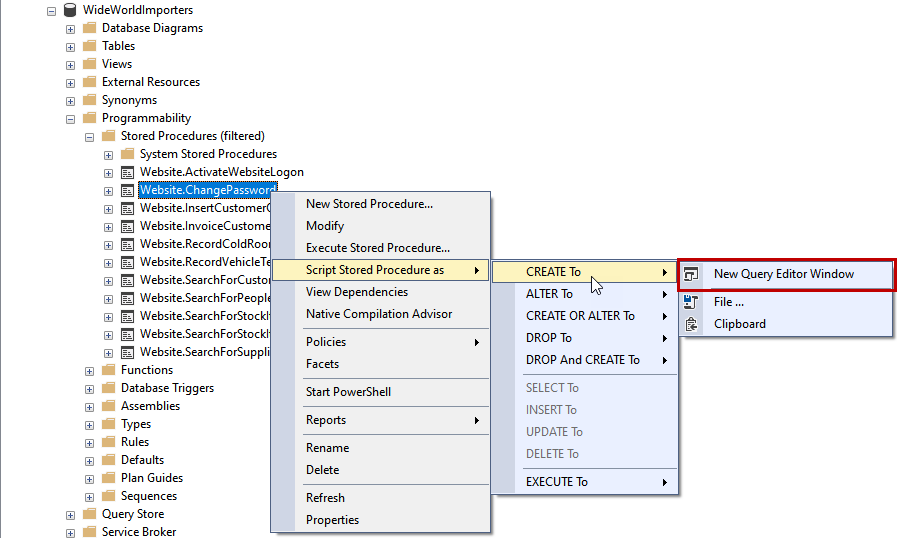Click the Website.ActivateWebsiteLogon procedure icon
Image resolution: width=897 pixels, height=538 pixels.
coord(128,172)
